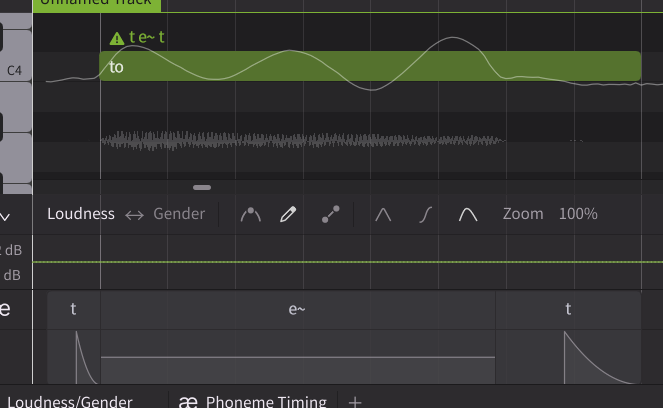Choose the S-curve interpolation icon
Image resolution: width=663 pixels, height=408 pixels.
pos(425,214)
